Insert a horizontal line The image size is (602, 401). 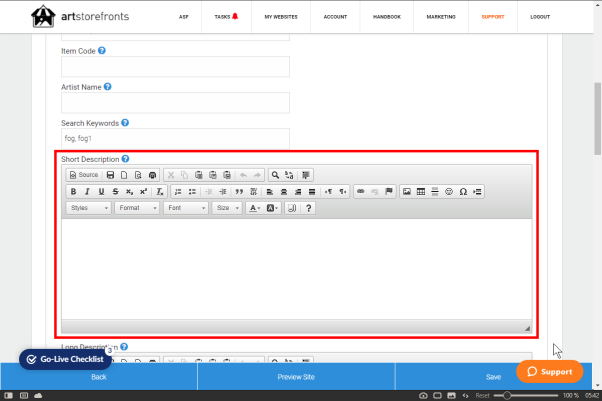(435, 192)
